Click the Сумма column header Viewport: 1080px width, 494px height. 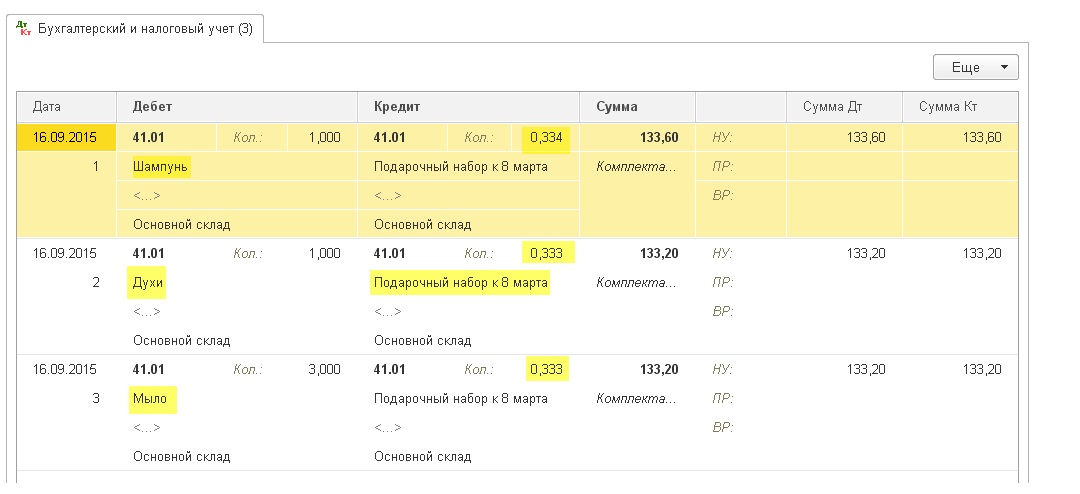pos(637,107)
